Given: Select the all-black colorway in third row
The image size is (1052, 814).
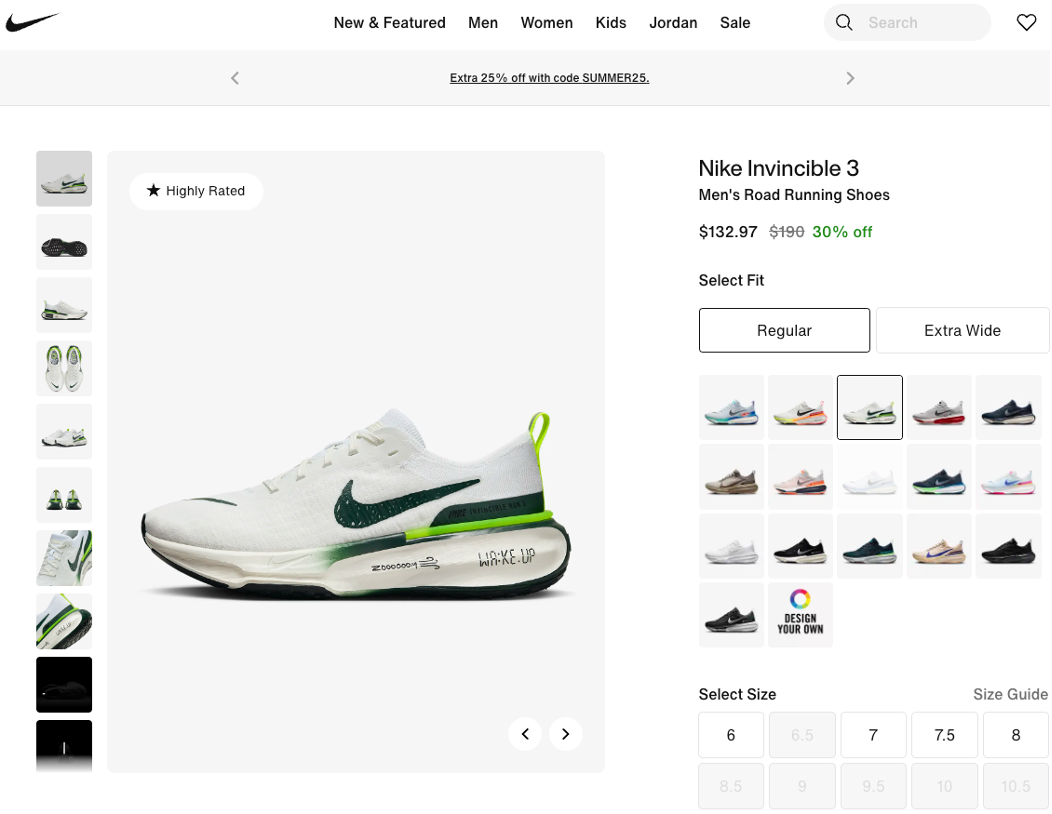Looking at the screenshot, I should 1008,546.
